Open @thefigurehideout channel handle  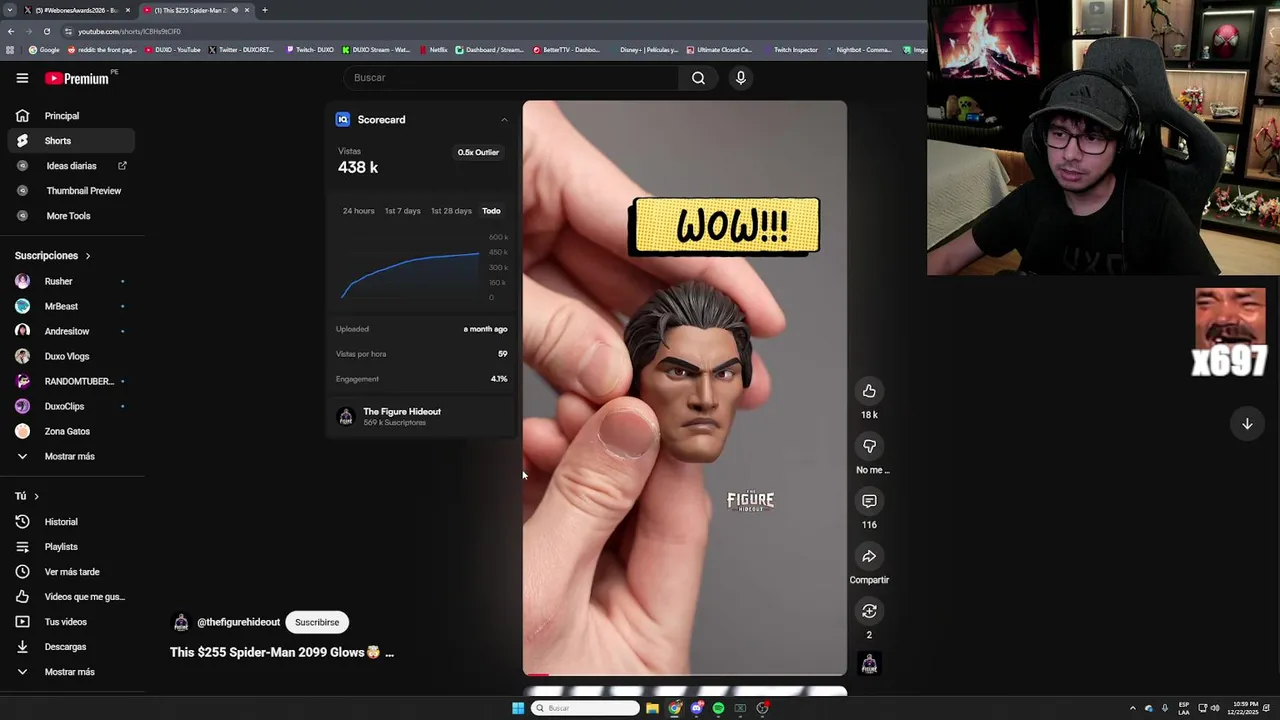238,622
